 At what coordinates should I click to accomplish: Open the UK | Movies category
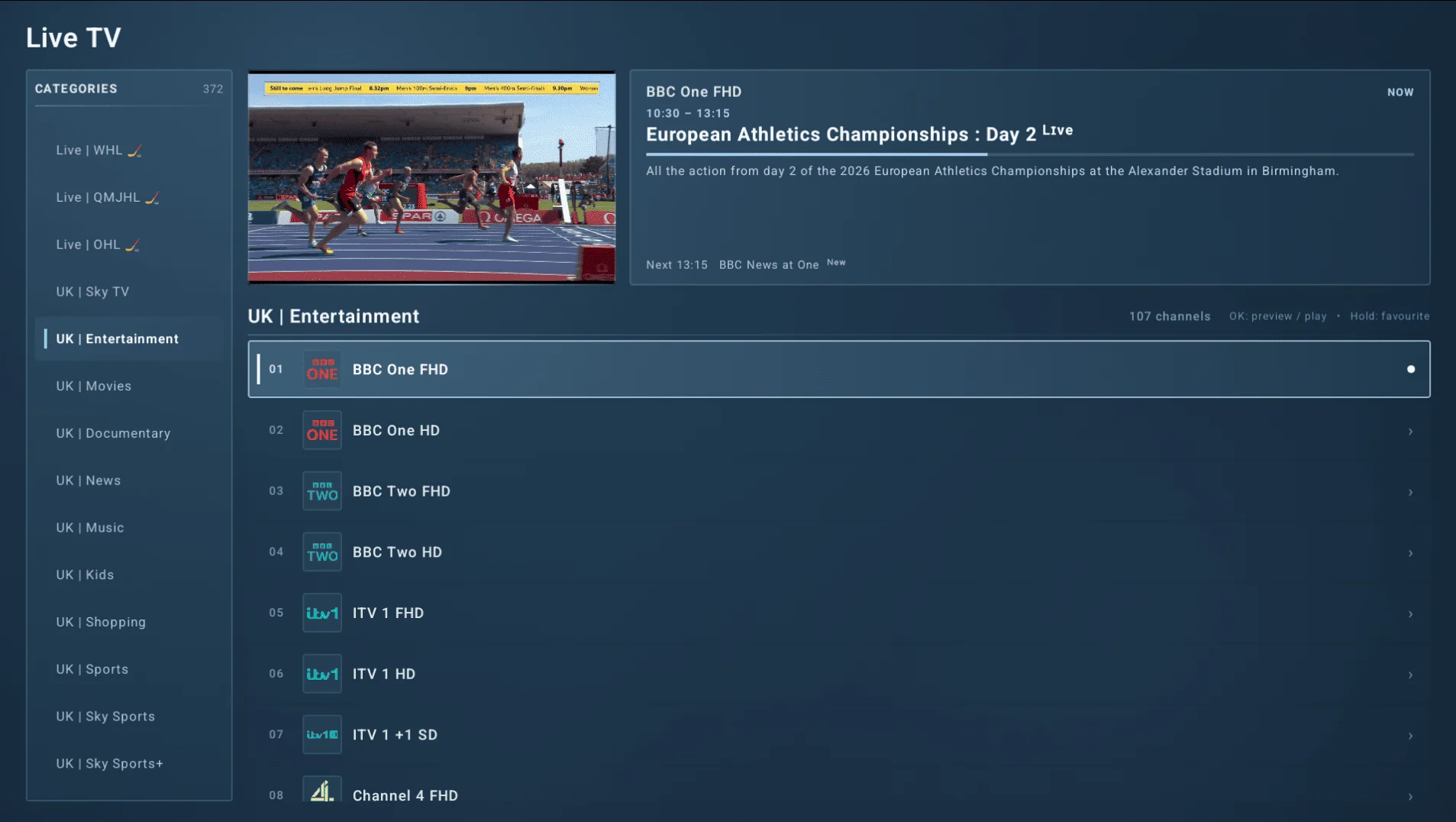pos(129,387)
